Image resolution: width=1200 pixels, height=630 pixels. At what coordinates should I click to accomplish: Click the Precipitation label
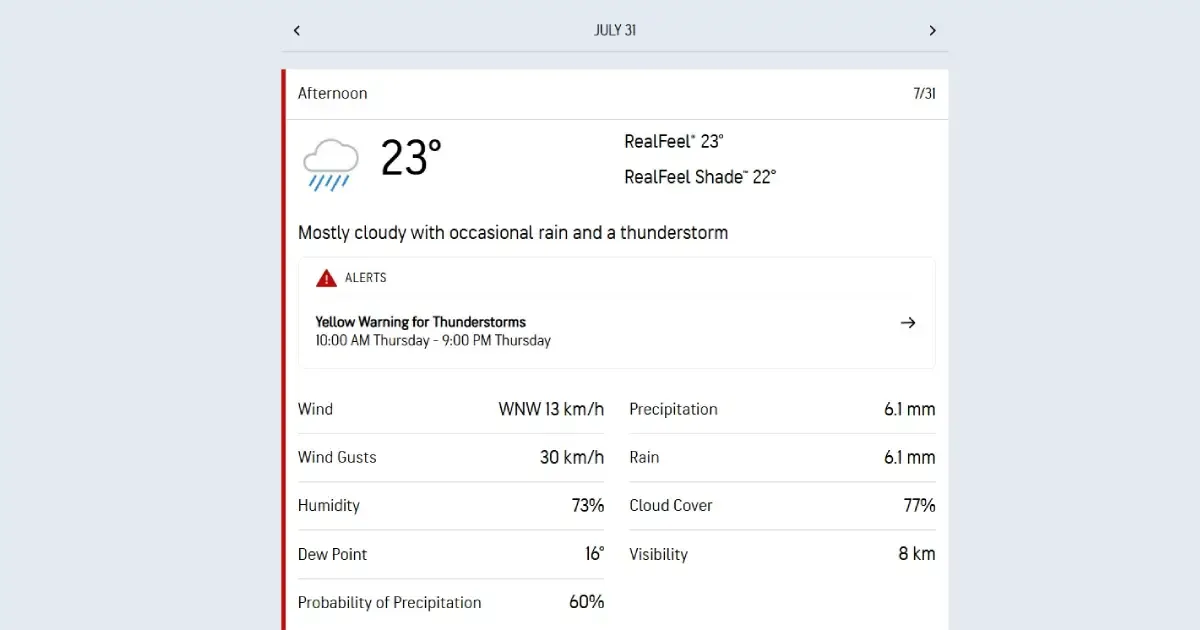click(x=674, y=409)
